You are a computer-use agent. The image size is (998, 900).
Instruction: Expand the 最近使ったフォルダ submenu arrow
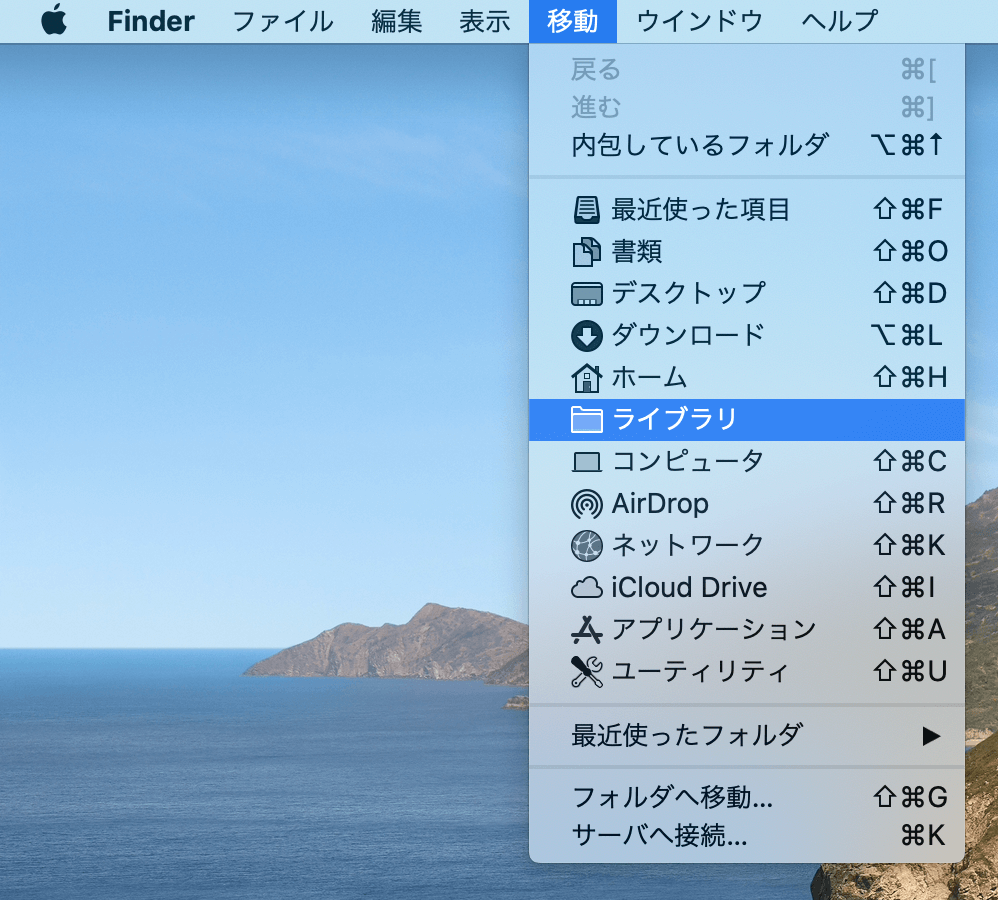[931, 736]
